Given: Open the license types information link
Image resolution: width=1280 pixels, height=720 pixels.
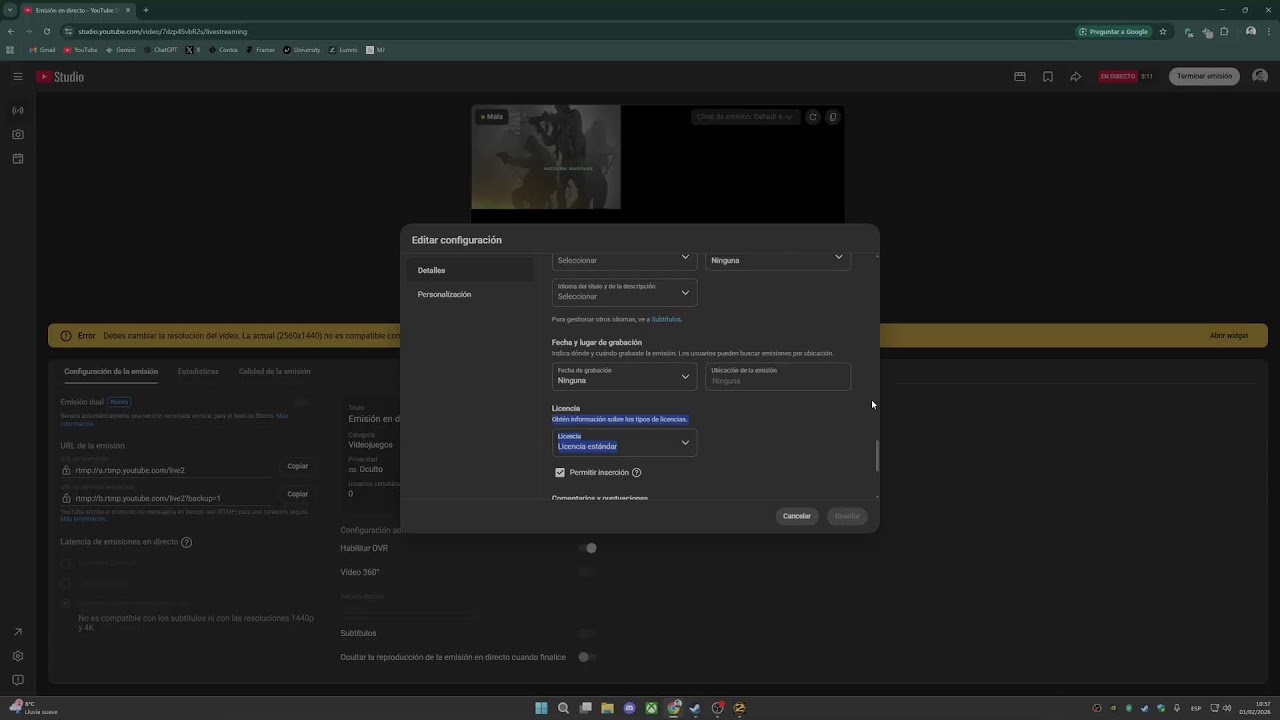Looking at the screenshot, I should (620, 419).
